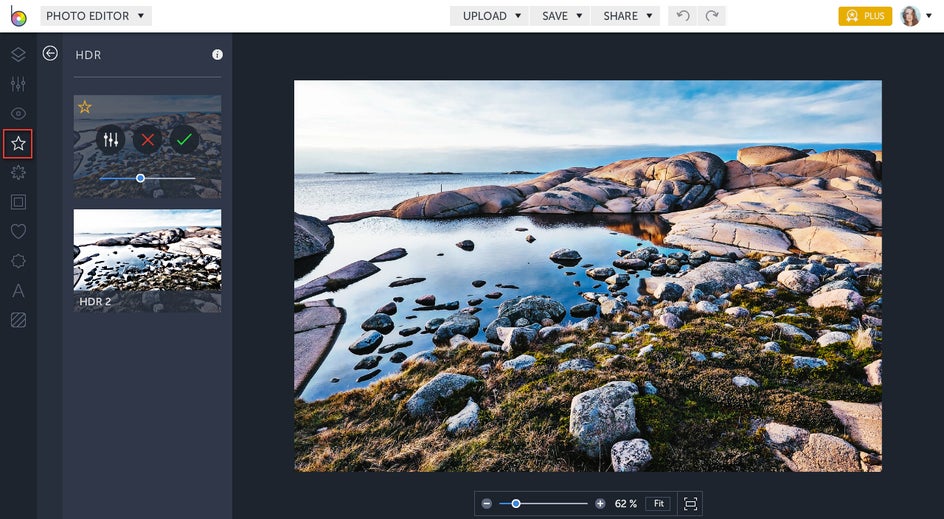Show HDR info via the info icon
This screenshot has width=944, height=519.
(217, 55)
